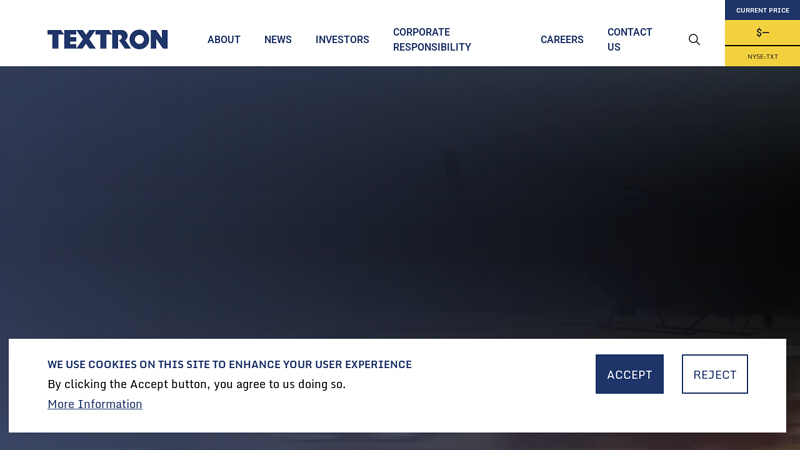Image resolution: width=800 pixels, height=450 pixels.
Task: Open the site search magnifier icon
Action: (694, 40)
